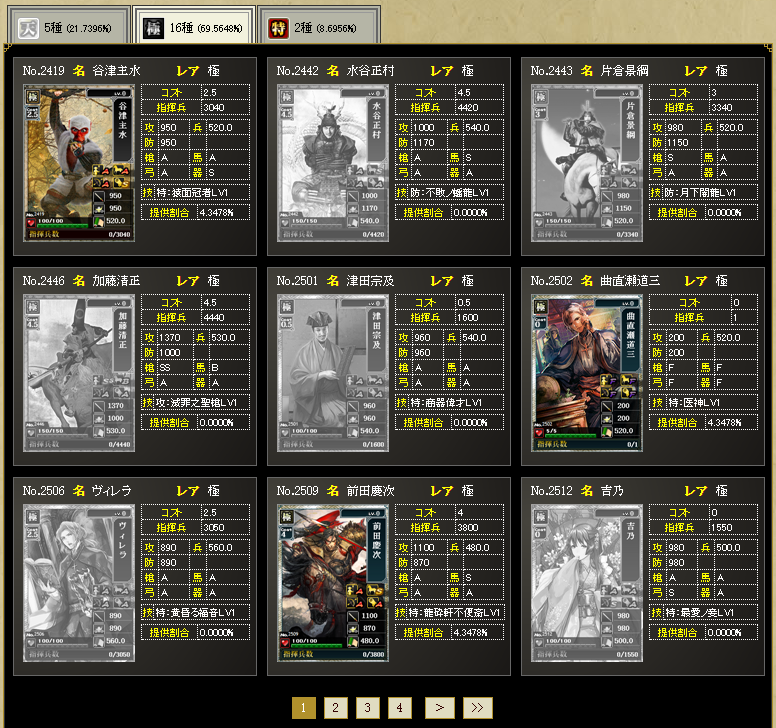Click the title name 水谷正村 of No.2442
This screenshot has height=728, width=776.
pyautogui.click(x=370, y=71)
